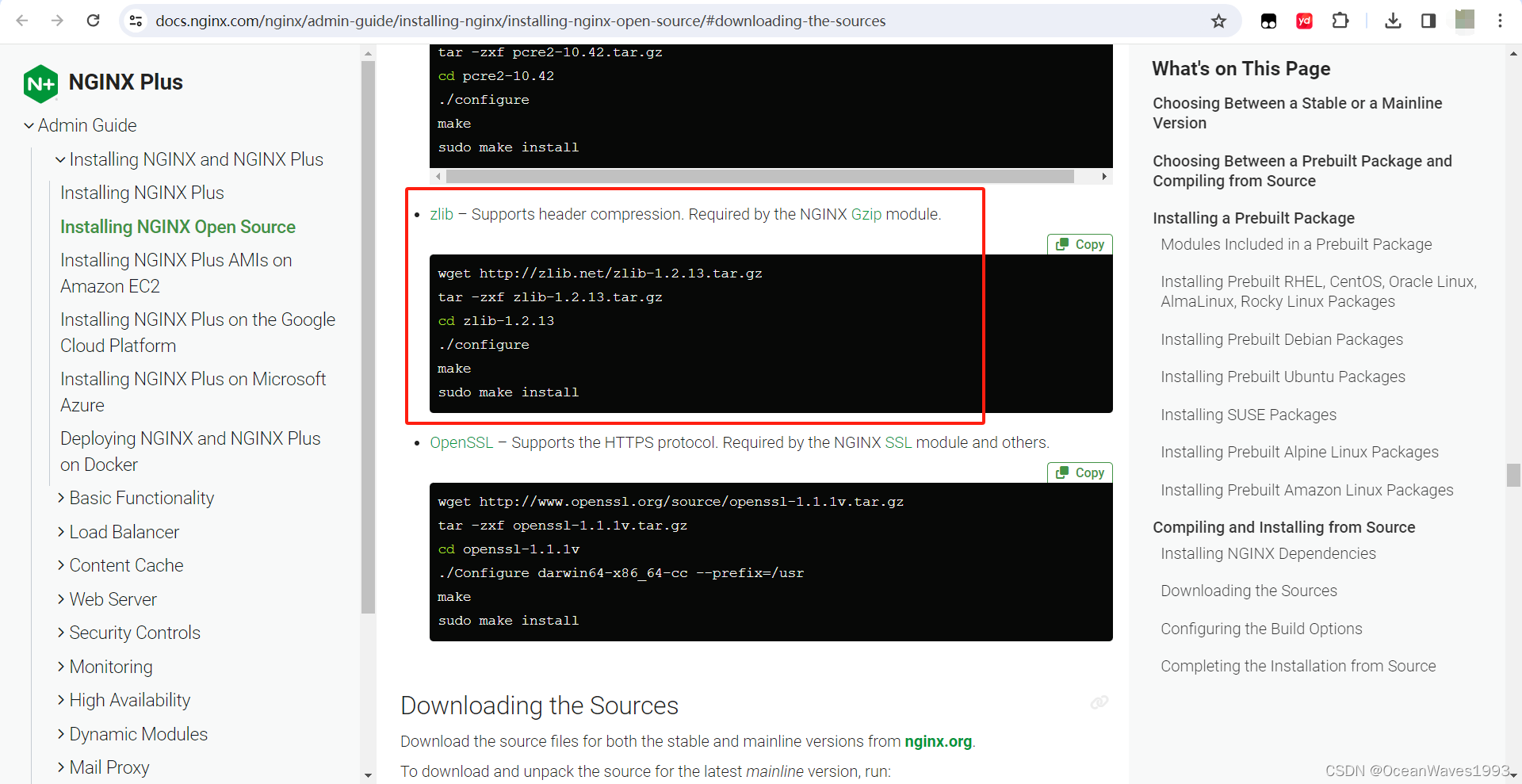Bookmark this page with the star icon

(1218, 21)
